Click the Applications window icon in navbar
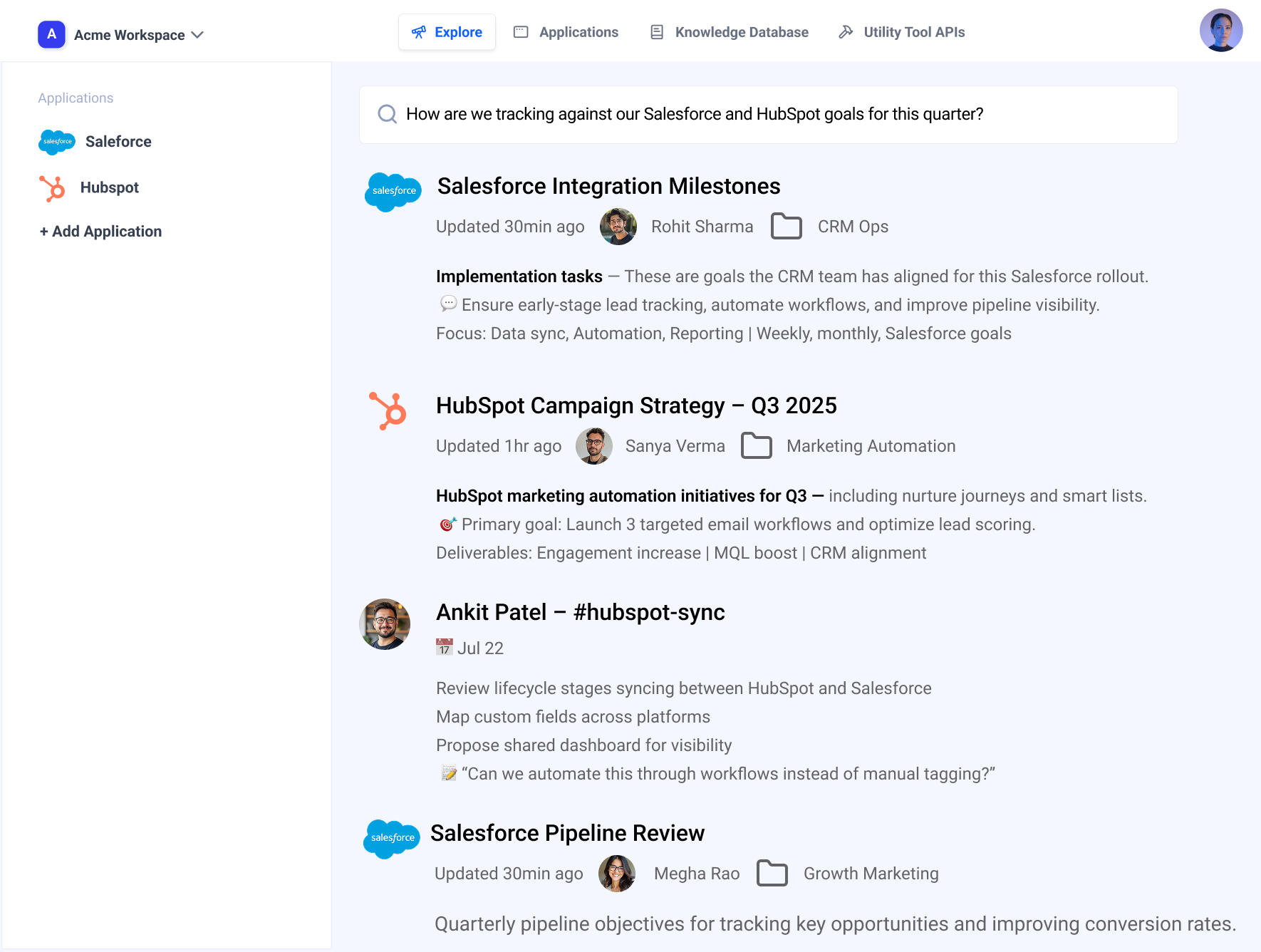Image resolution: width=1261 pixels, height=952 pixels. click(x=521, y=32)
